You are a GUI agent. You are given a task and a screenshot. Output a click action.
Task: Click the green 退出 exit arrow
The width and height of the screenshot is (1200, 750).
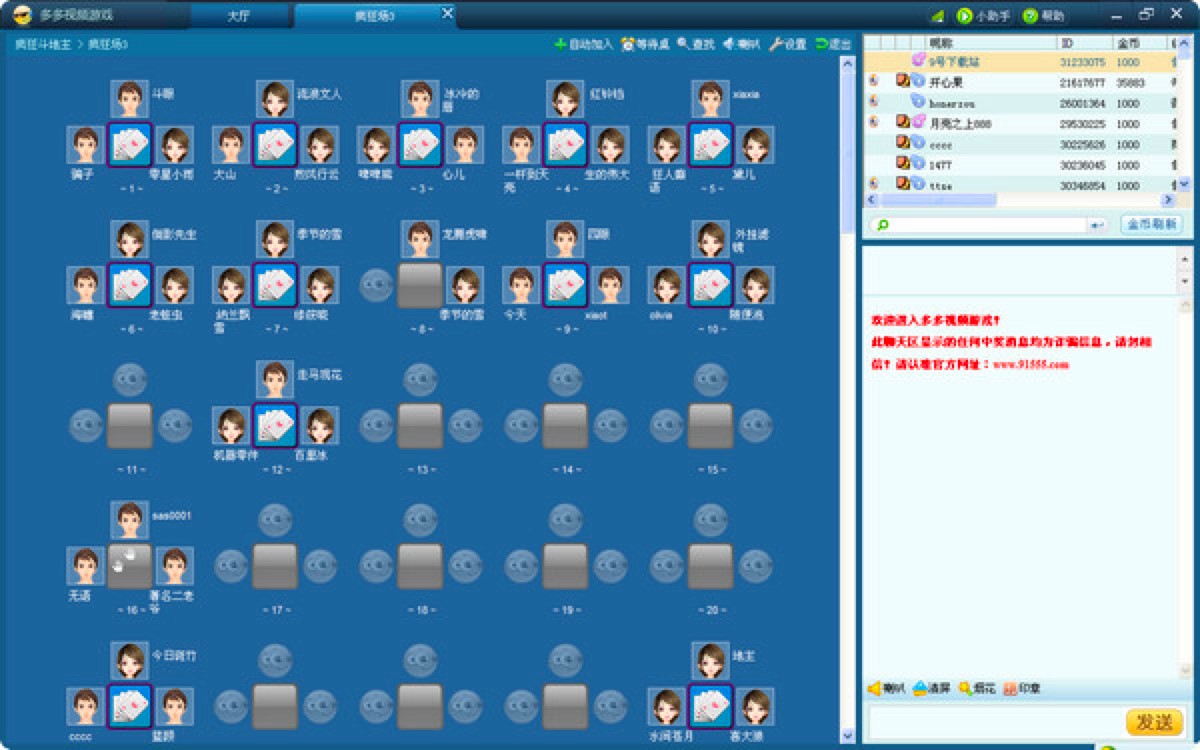pos(821,44)
